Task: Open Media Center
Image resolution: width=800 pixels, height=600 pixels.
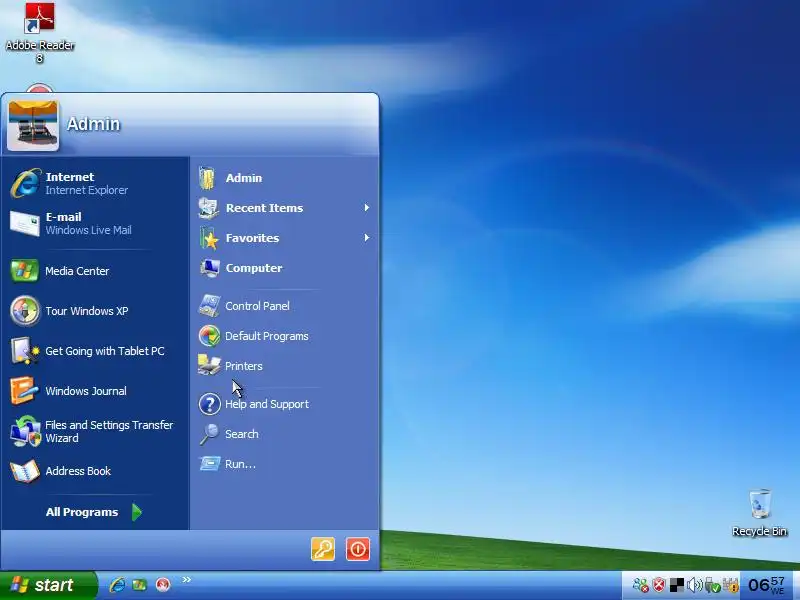Action: coord(94,271)
